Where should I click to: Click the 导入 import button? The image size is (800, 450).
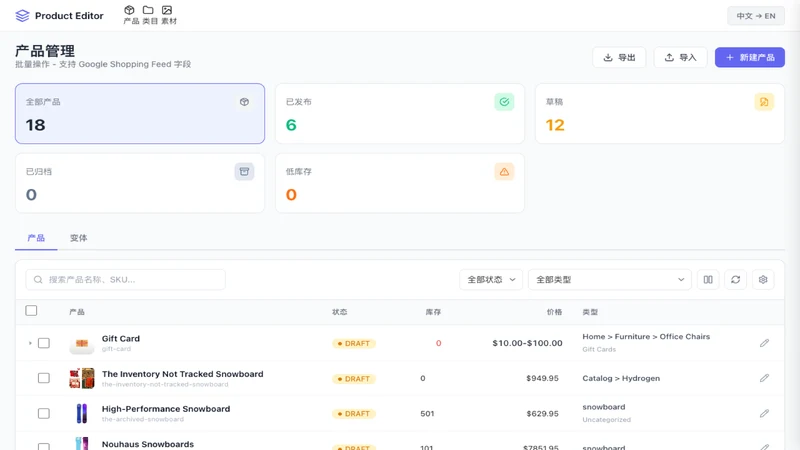(x=681, y=57)
